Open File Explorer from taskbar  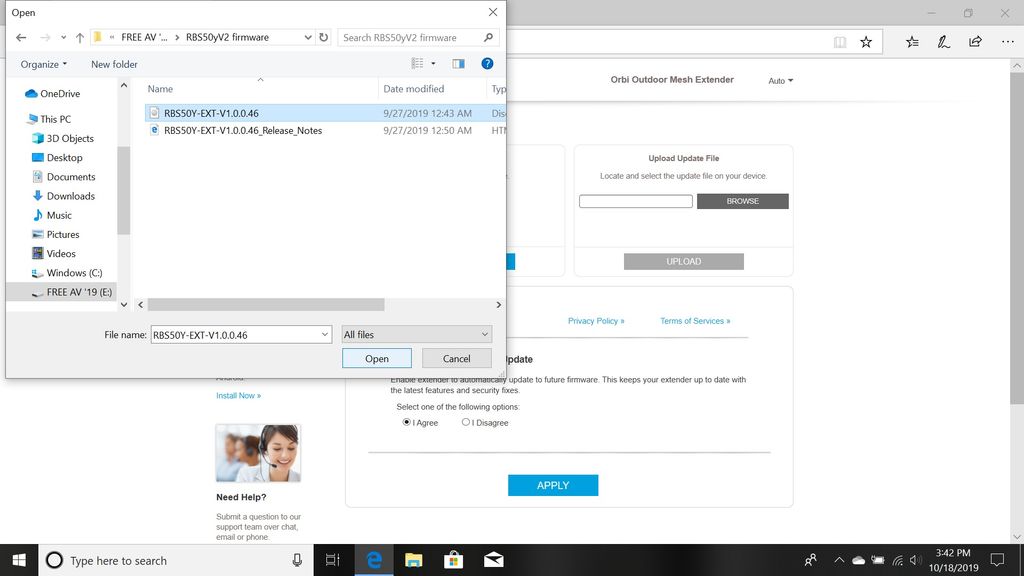[x=413, y=560]
